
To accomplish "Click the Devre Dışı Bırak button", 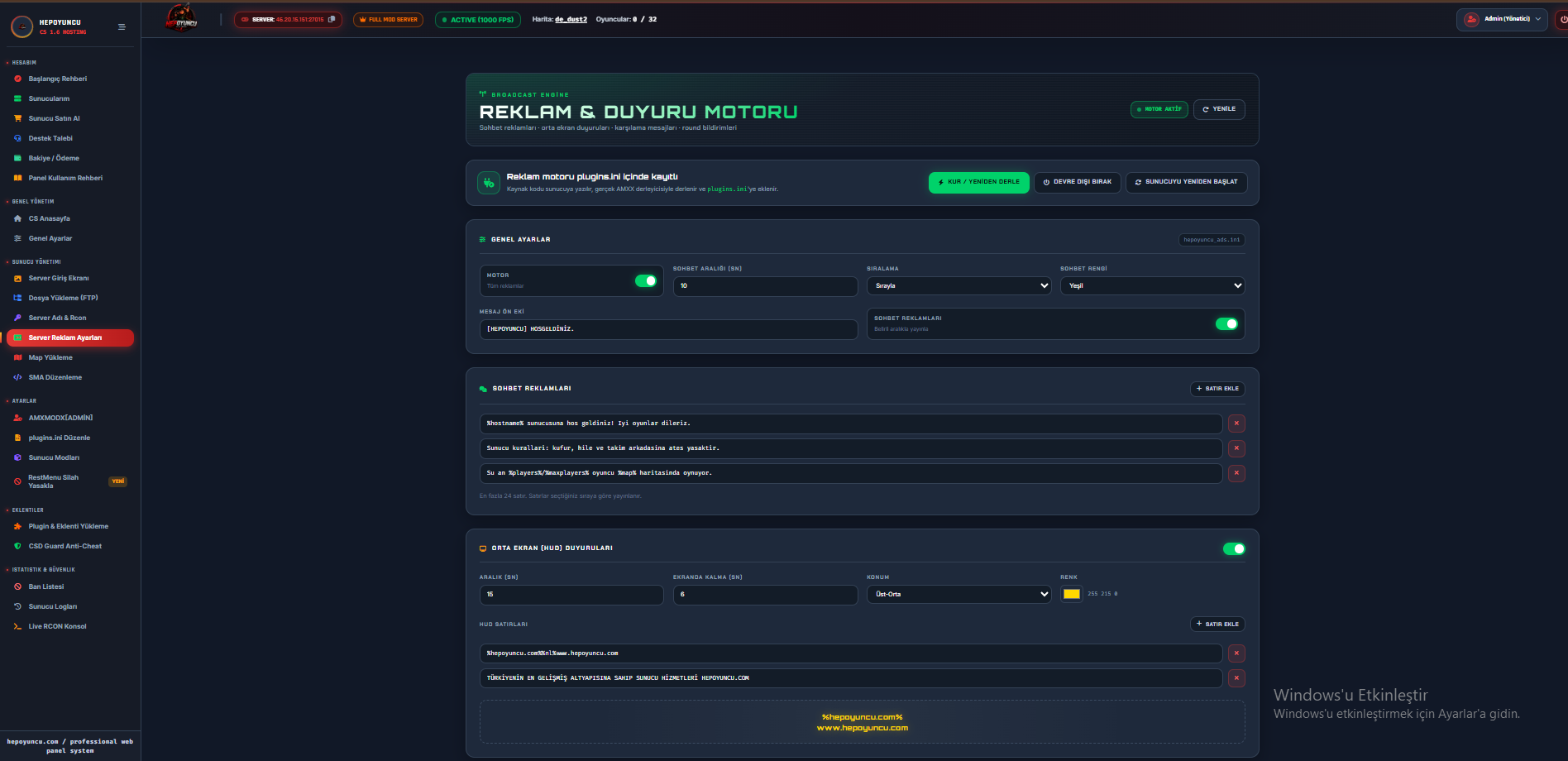I will coord(1078,182).
